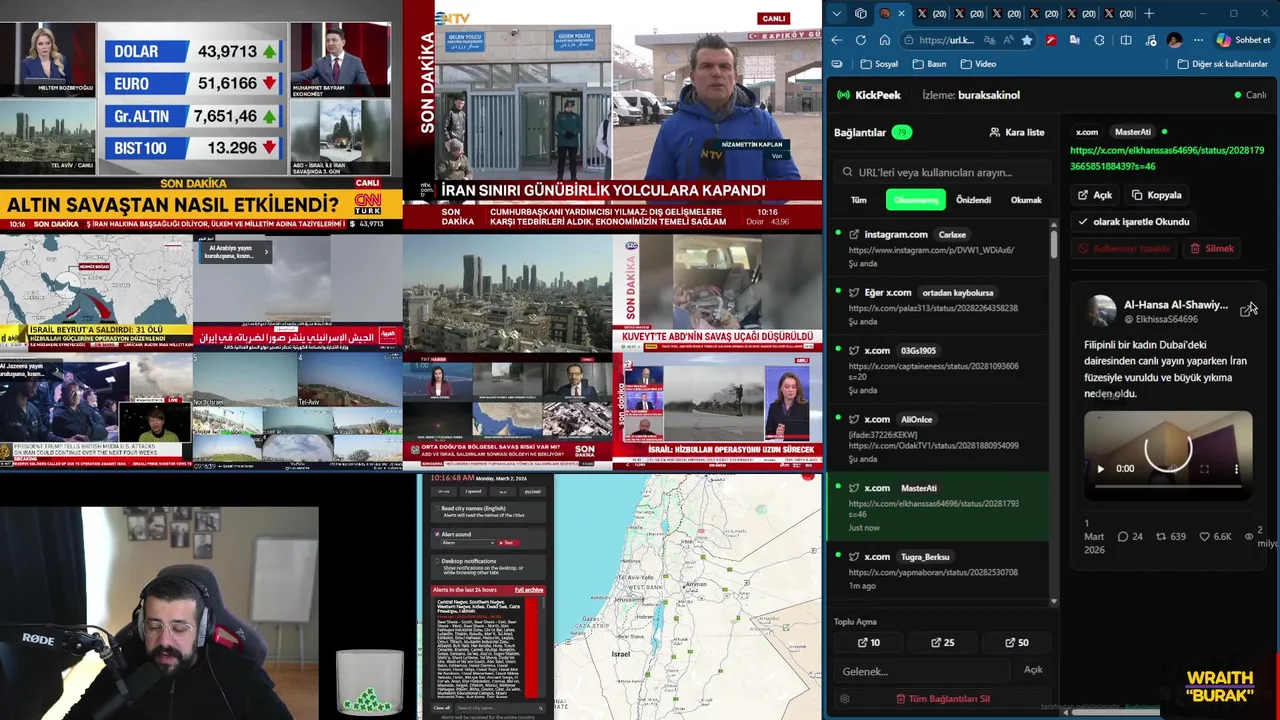Select the green highlighted Okunmamış filter tab
1280x720 pixels.
pos(915,200)
